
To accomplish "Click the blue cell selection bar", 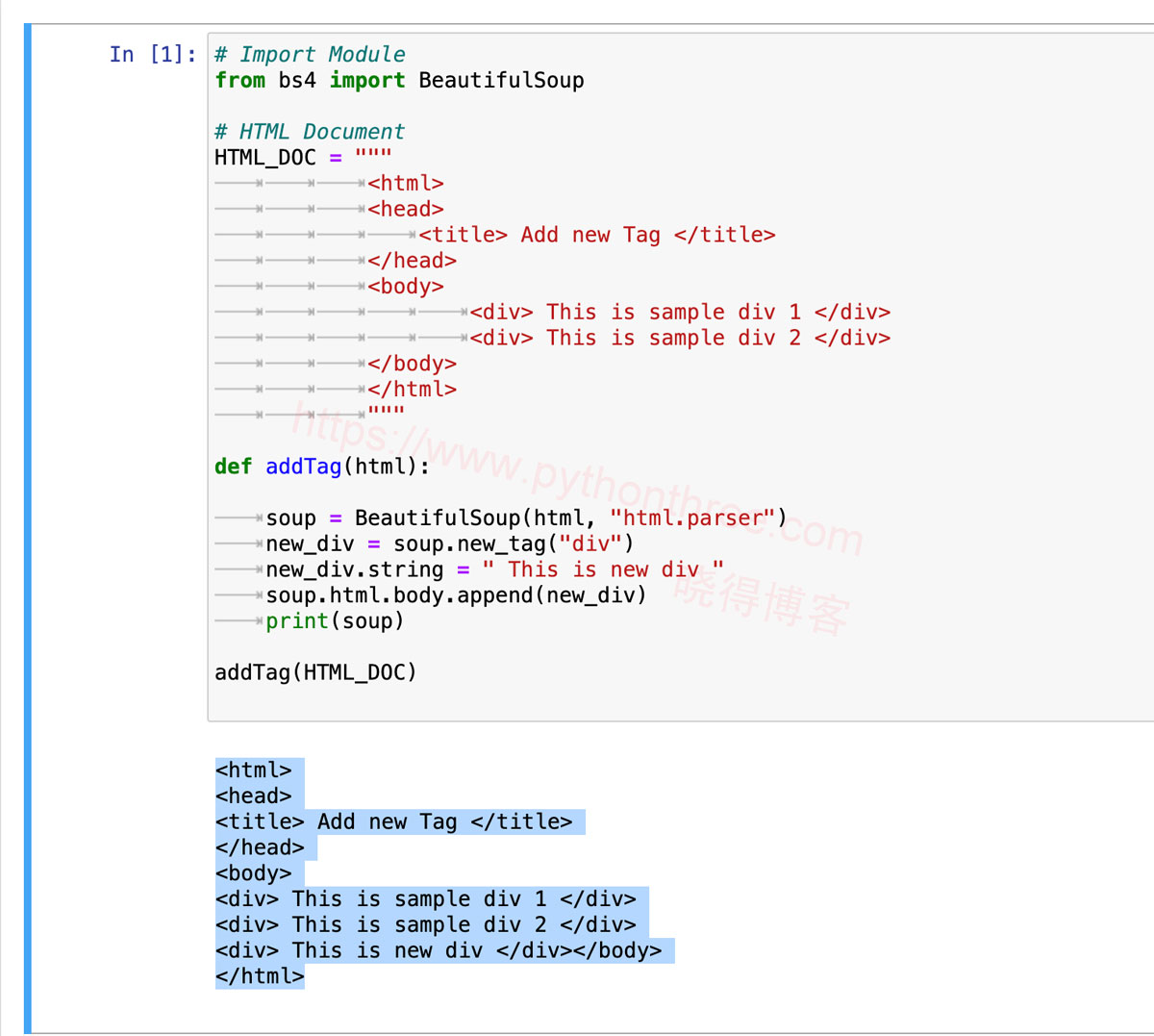I will pos(28,527).
